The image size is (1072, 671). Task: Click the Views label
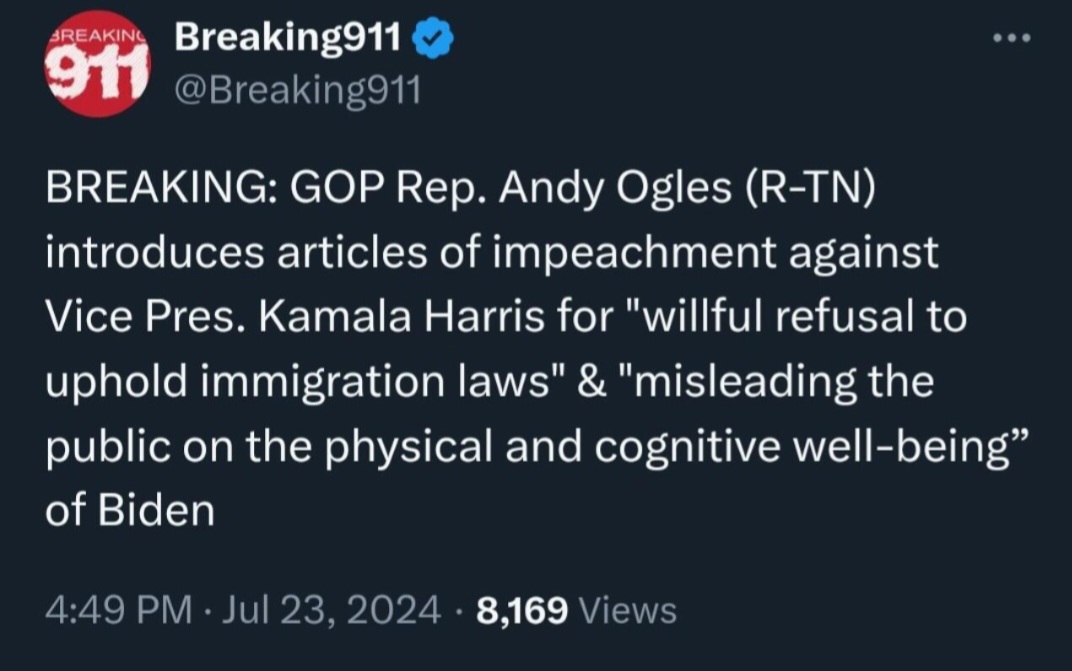628,609
